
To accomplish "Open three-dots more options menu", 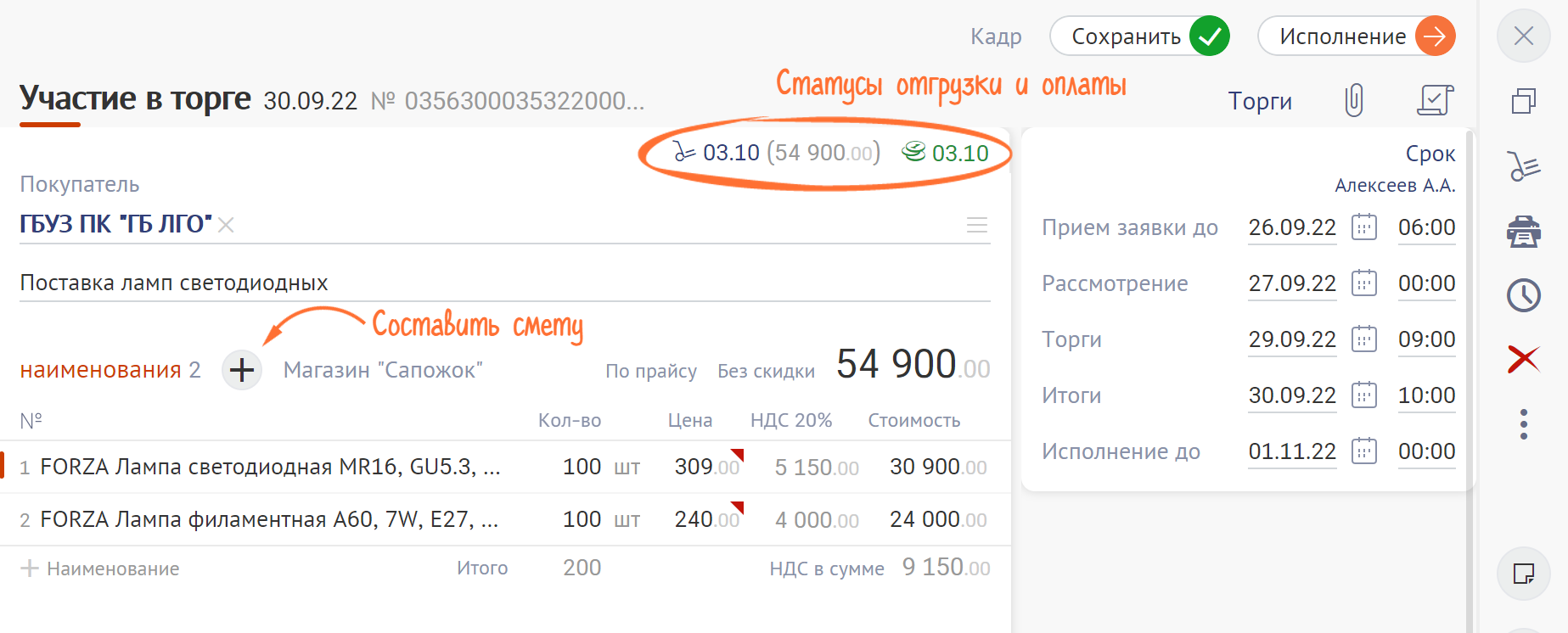I will pyautogui.click(x=1524, y=424).
